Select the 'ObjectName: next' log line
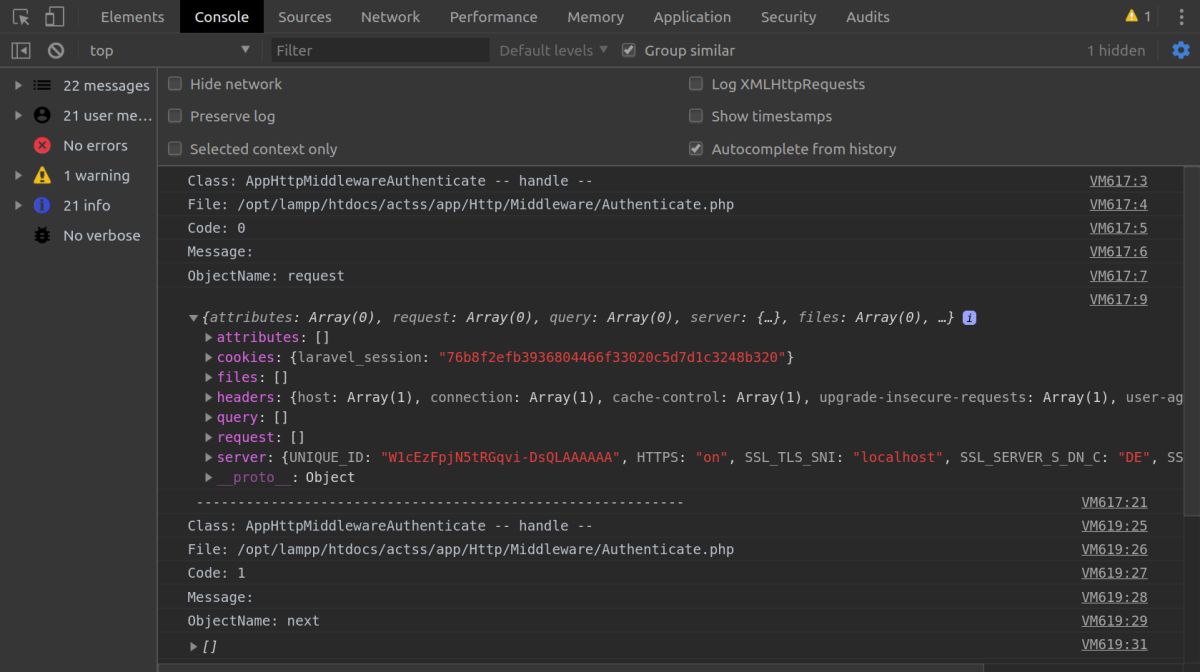Image resolution: width=1200 pixels, height=672 pixels. [253, 621]
